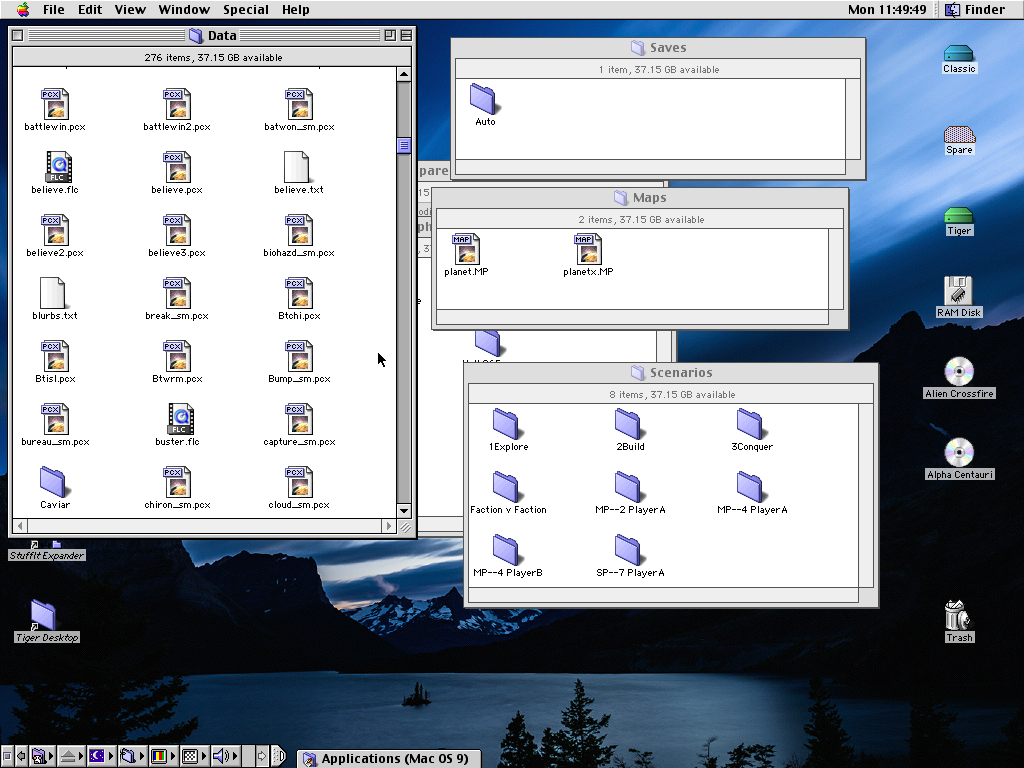Select buster.flc file in Data window

point(177,419)
